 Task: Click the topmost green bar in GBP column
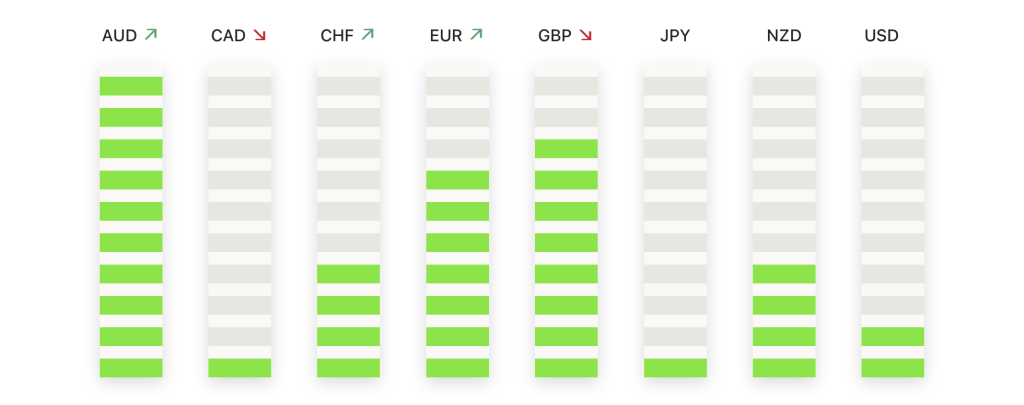click(x=566, y=149)
